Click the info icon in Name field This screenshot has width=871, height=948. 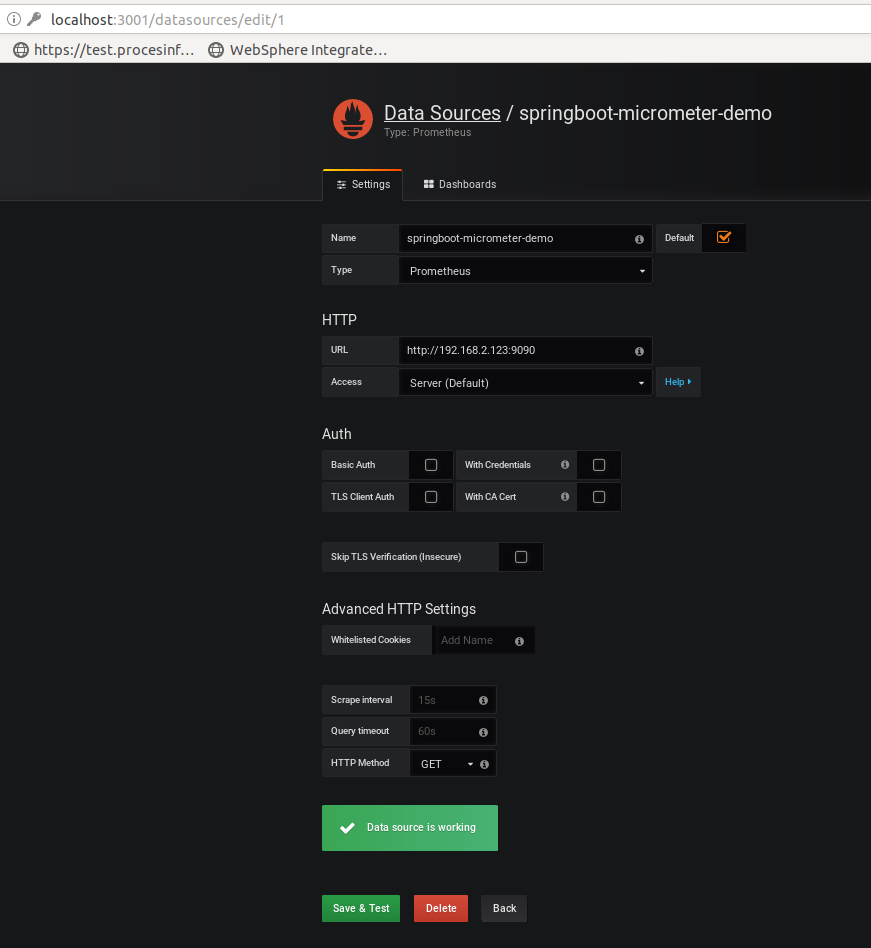639,239
